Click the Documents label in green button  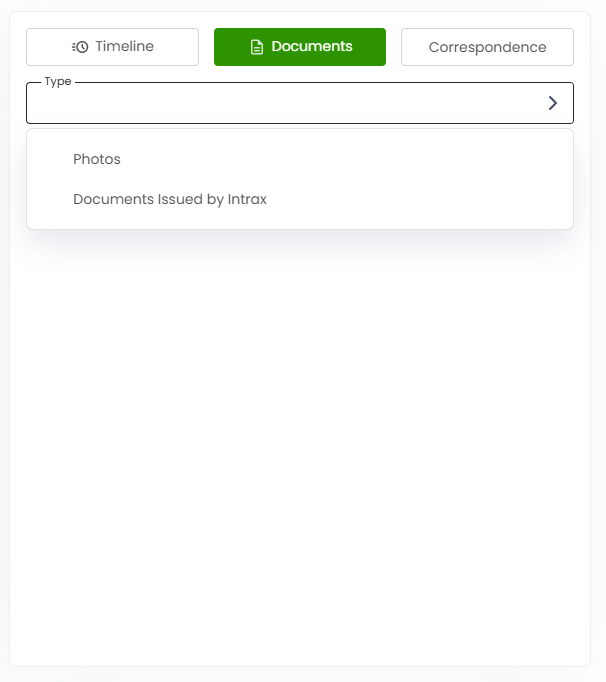tap(312, 46)
